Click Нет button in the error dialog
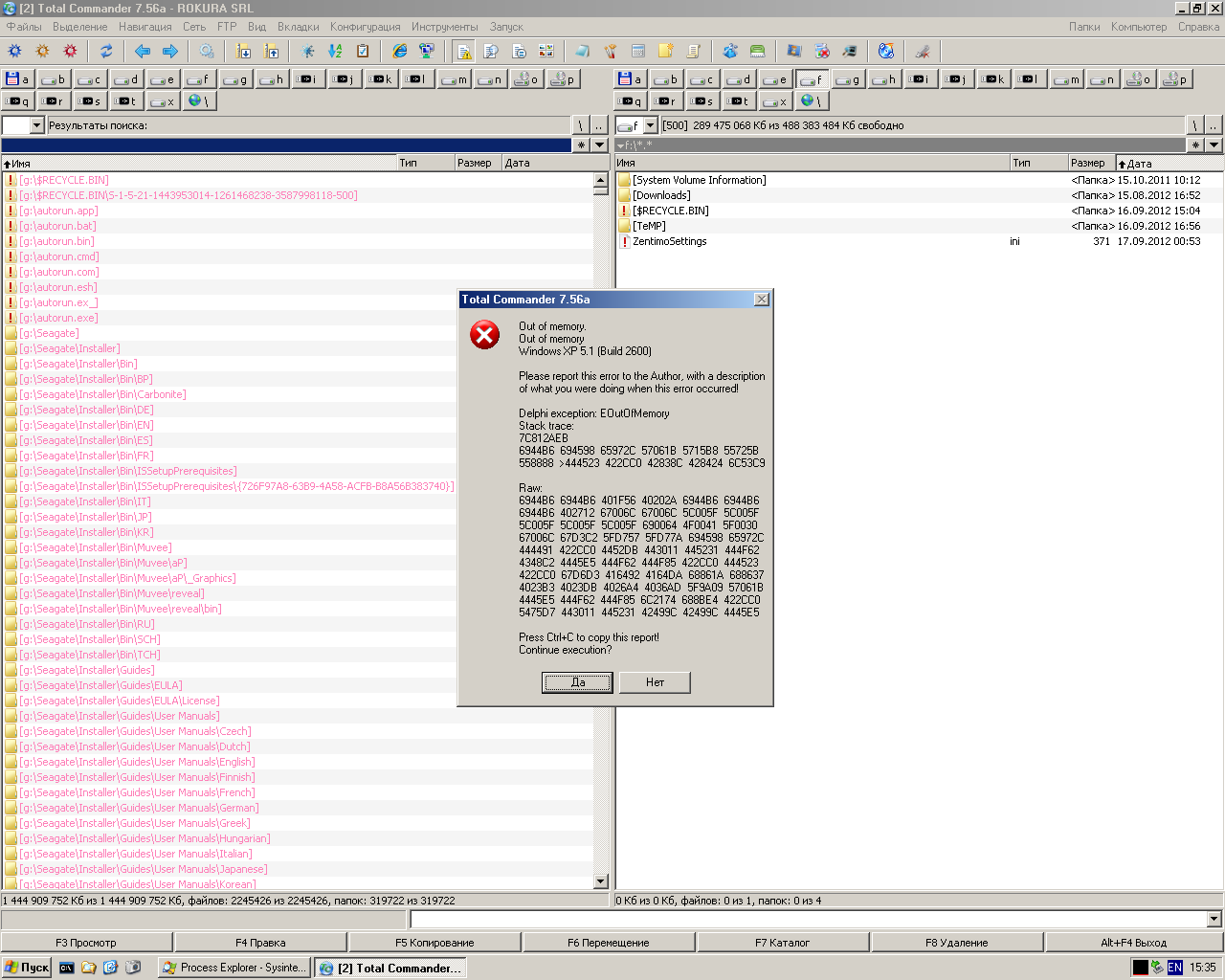 655,682
